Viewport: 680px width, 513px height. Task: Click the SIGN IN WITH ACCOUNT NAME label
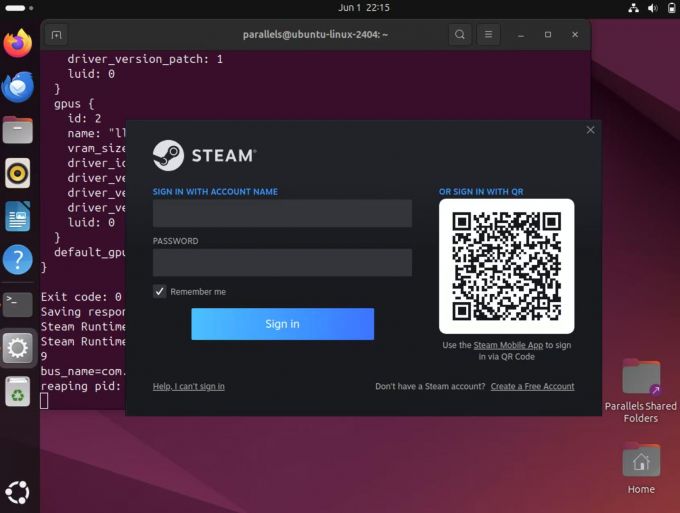[x=215, y=192]
